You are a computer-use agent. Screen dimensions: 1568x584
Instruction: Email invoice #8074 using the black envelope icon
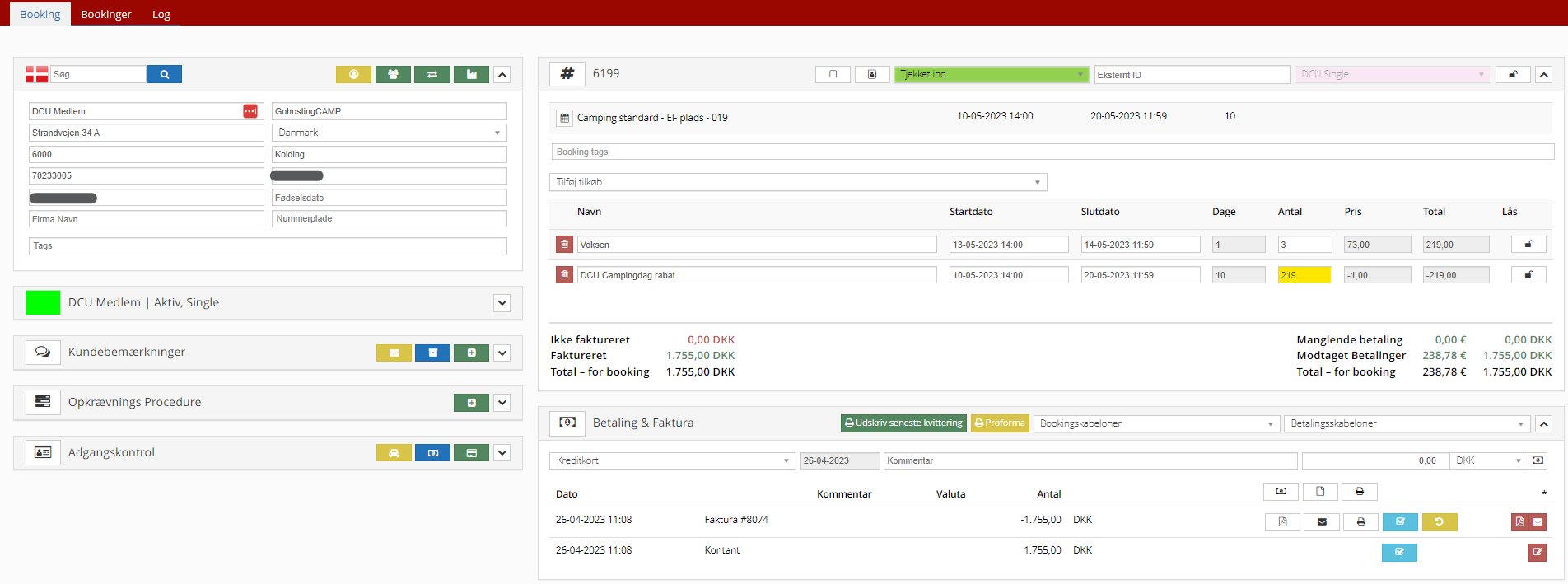[x=1322, y=522]
